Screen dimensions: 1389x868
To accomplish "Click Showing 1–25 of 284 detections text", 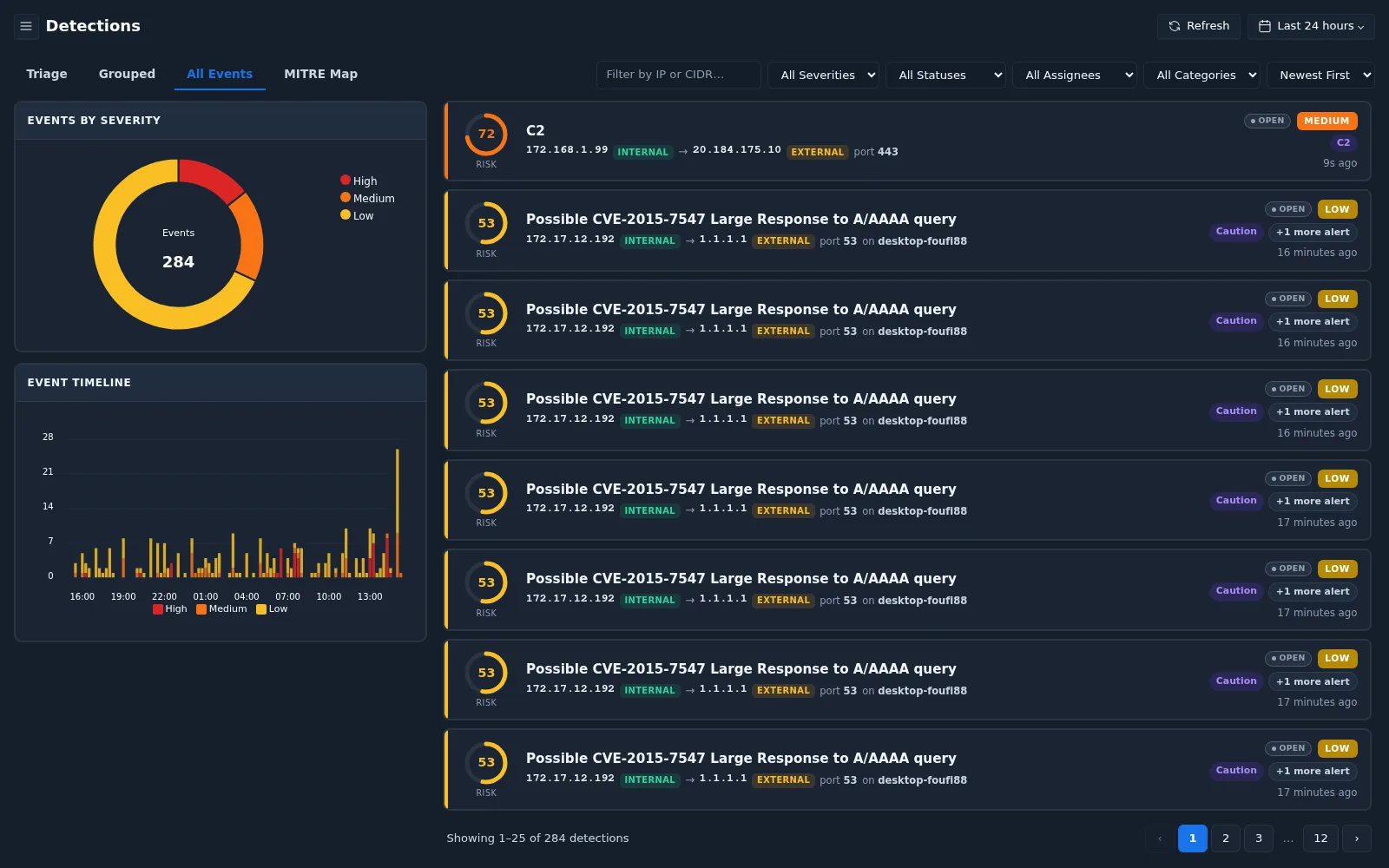I will [537, 838].
